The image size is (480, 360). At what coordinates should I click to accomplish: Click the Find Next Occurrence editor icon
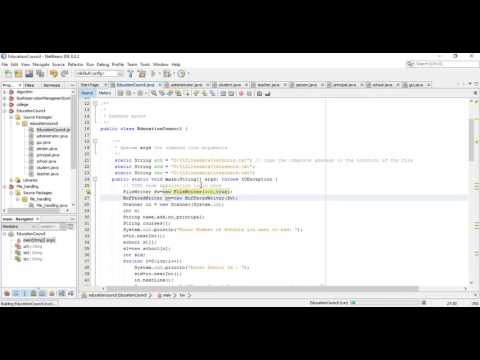click(x=170, y=93)
